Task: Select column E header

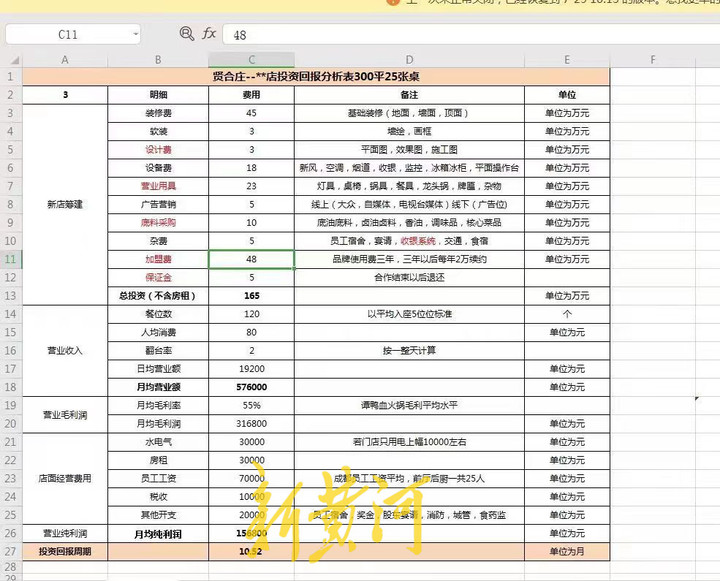Action: point(567,60)
